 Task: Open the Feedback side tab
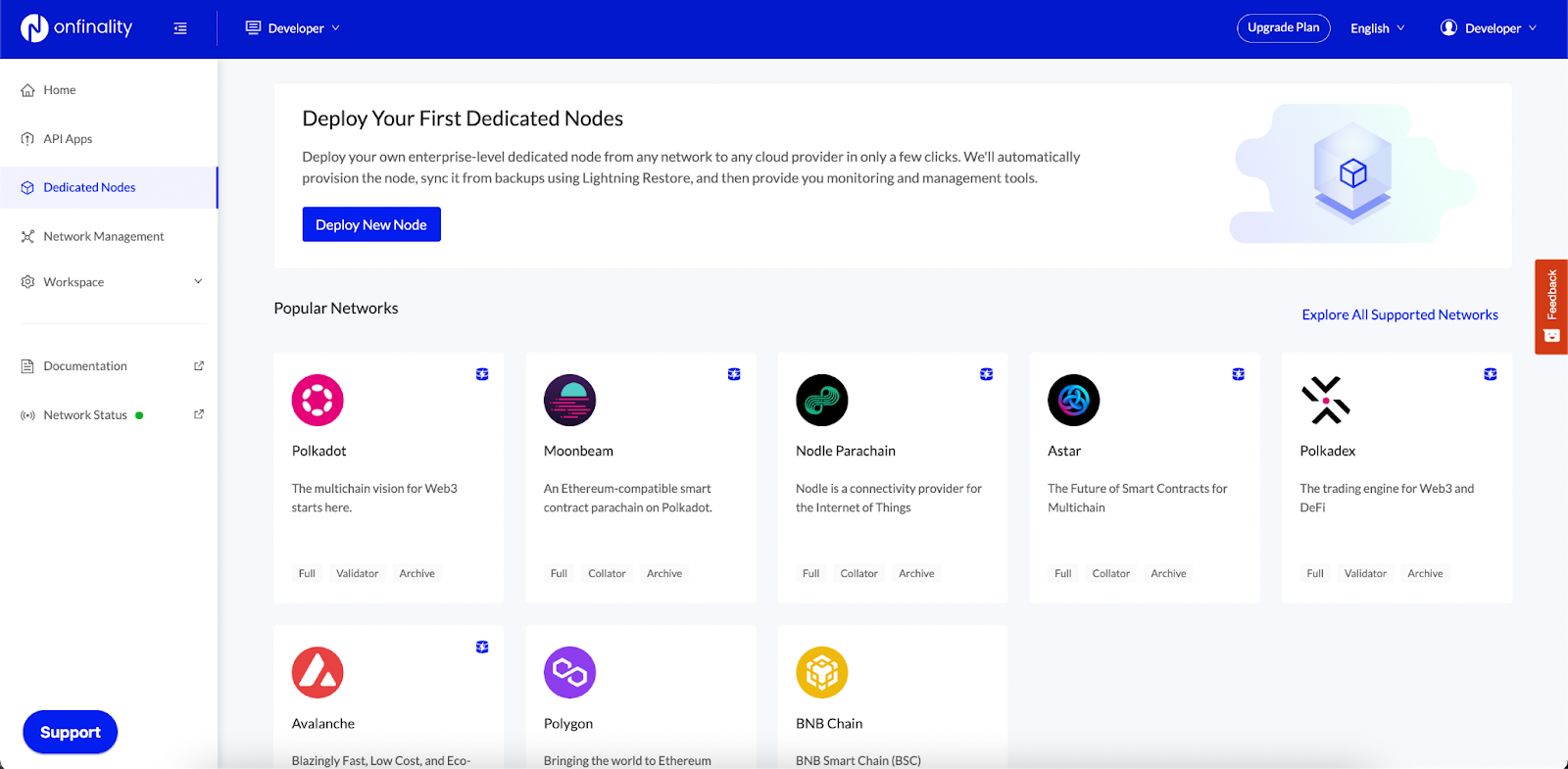click(1551, 306)
